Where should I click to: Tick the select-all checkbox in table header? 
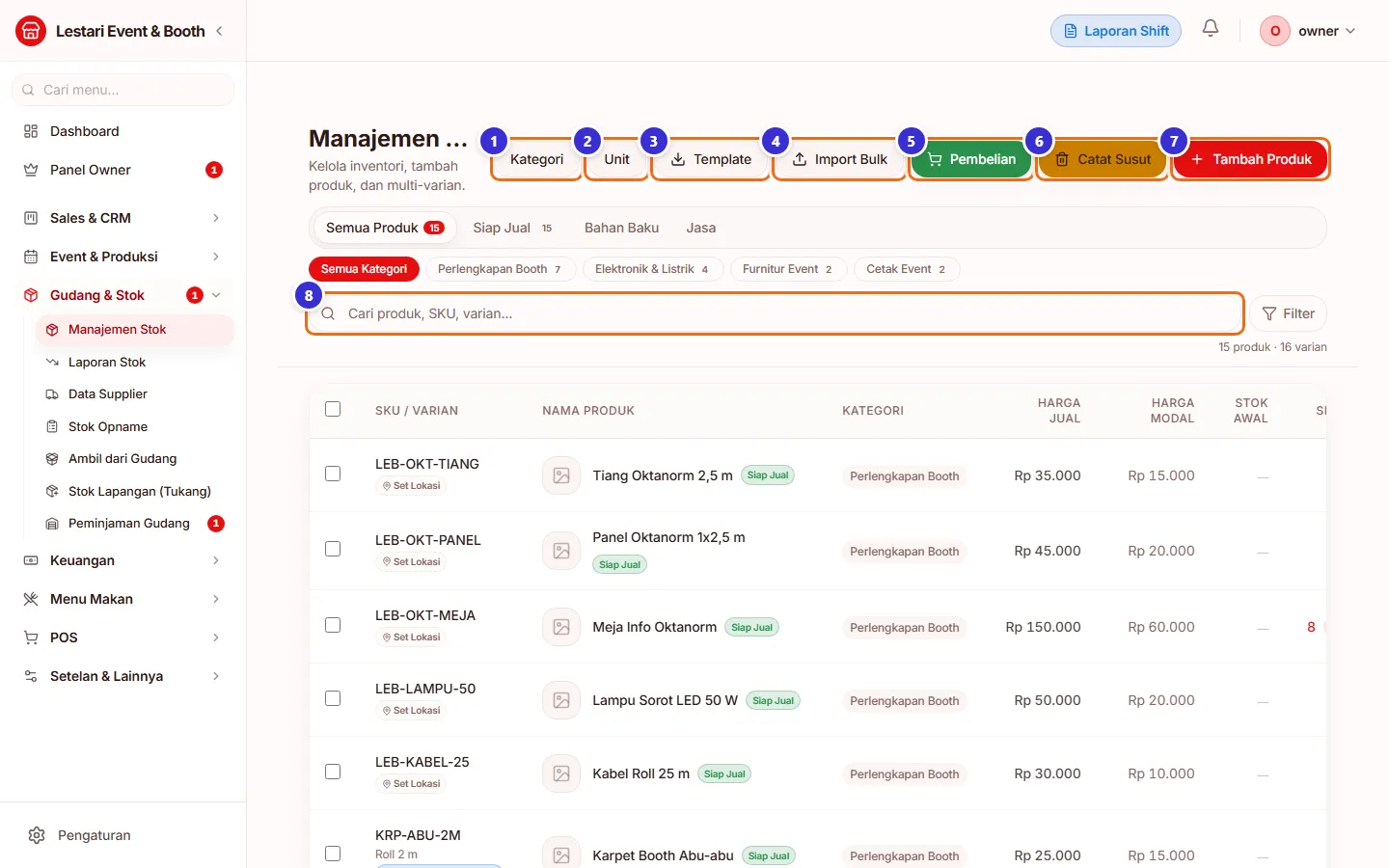[333, 409]
